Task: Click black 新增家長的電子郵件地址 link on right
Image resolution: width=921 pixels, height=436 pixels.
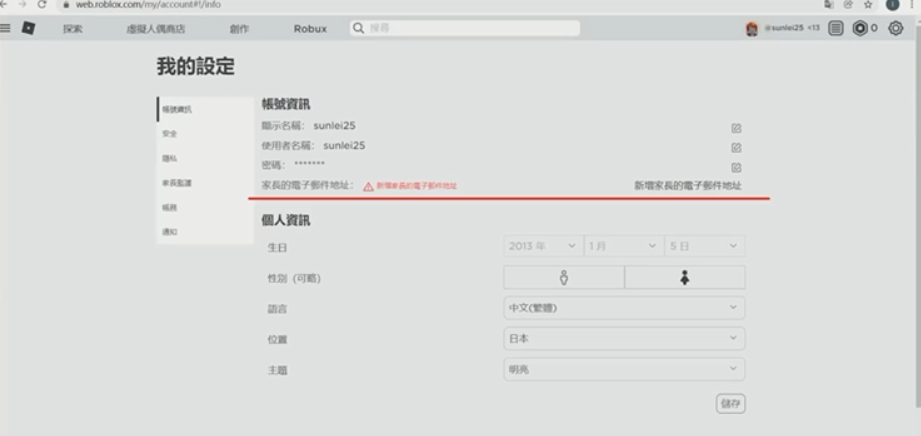Action: [688, 186]
